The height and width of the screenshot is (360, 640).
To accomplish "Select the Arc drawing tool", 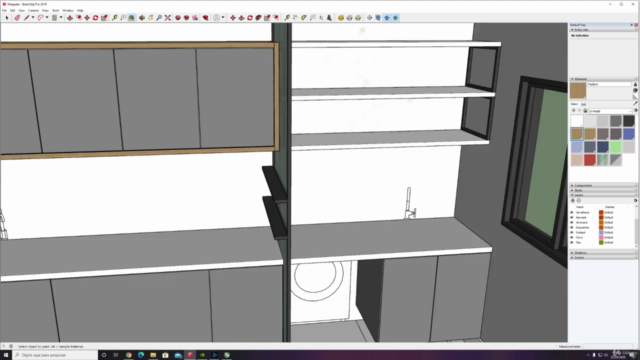I will click(40, 18).
